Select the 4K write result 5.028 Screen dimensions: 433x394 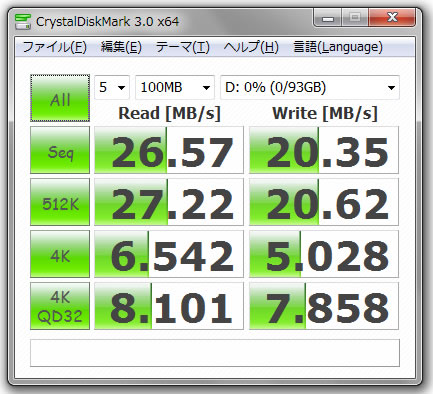pyautogui.click(x=324, y=254)
